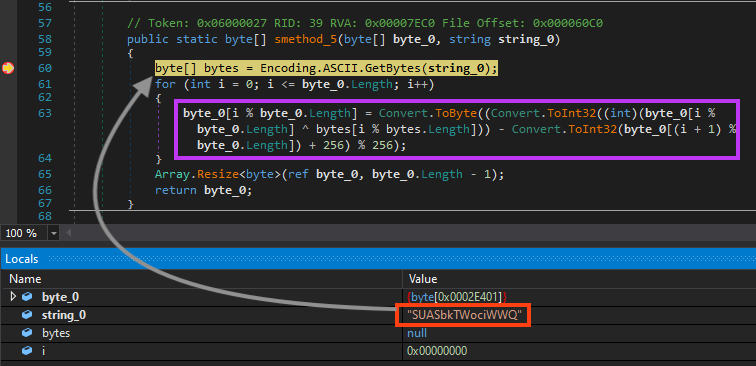Click the i variable cube icon
This screenshot has height=366, width=756.
click(28, 351)
